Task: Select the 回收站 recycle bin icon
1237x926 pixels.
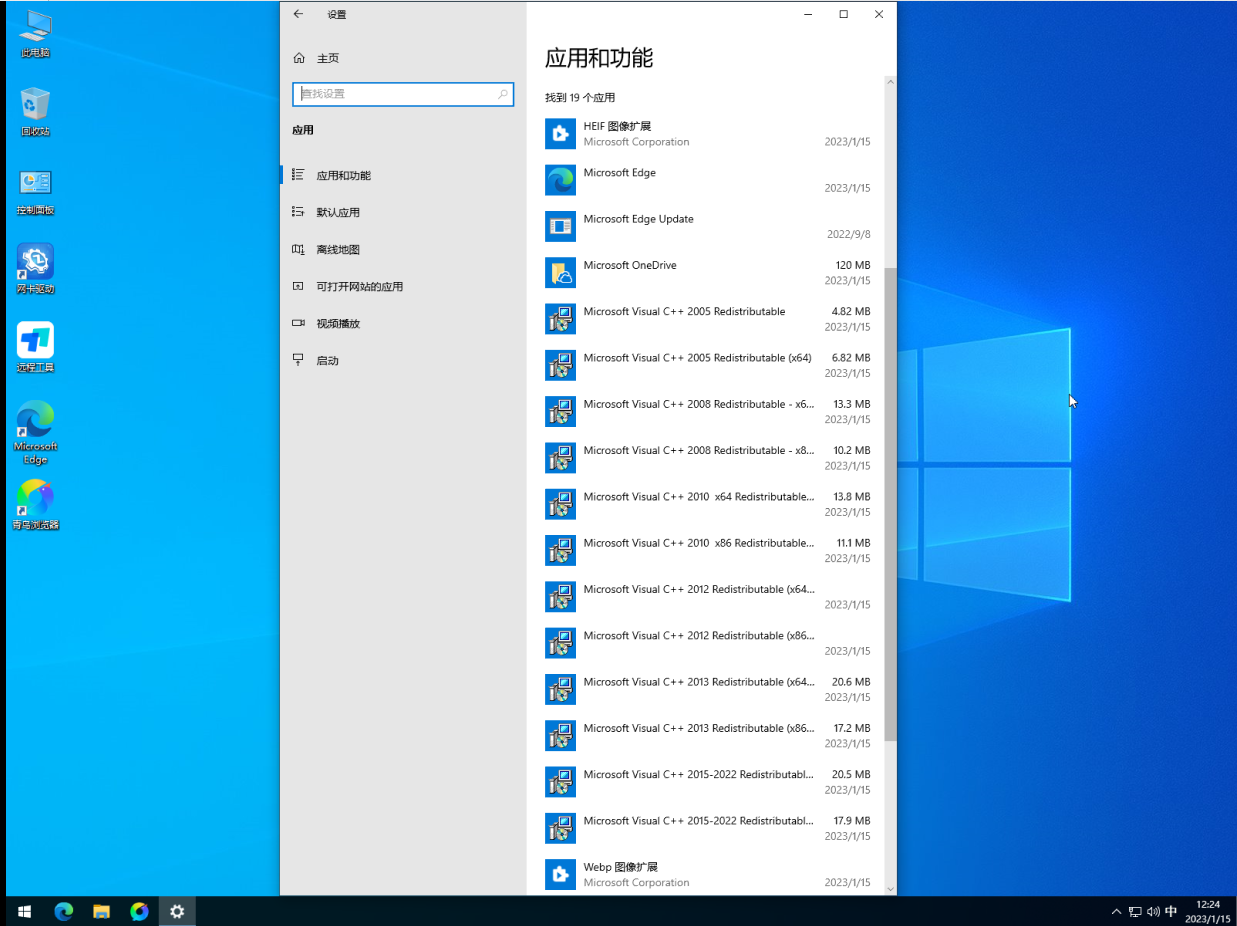Action: pos(35,111)
